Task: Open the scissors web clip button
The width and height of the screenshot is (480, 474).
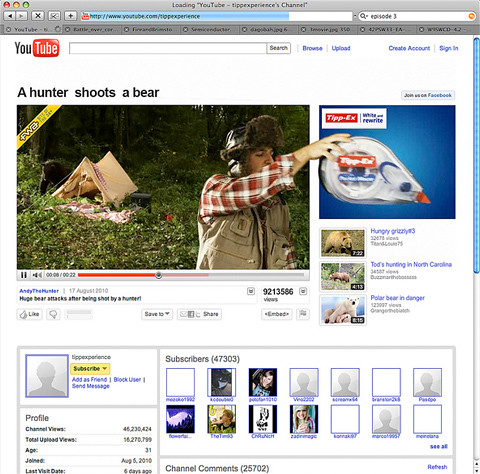Action: [54, 16]
